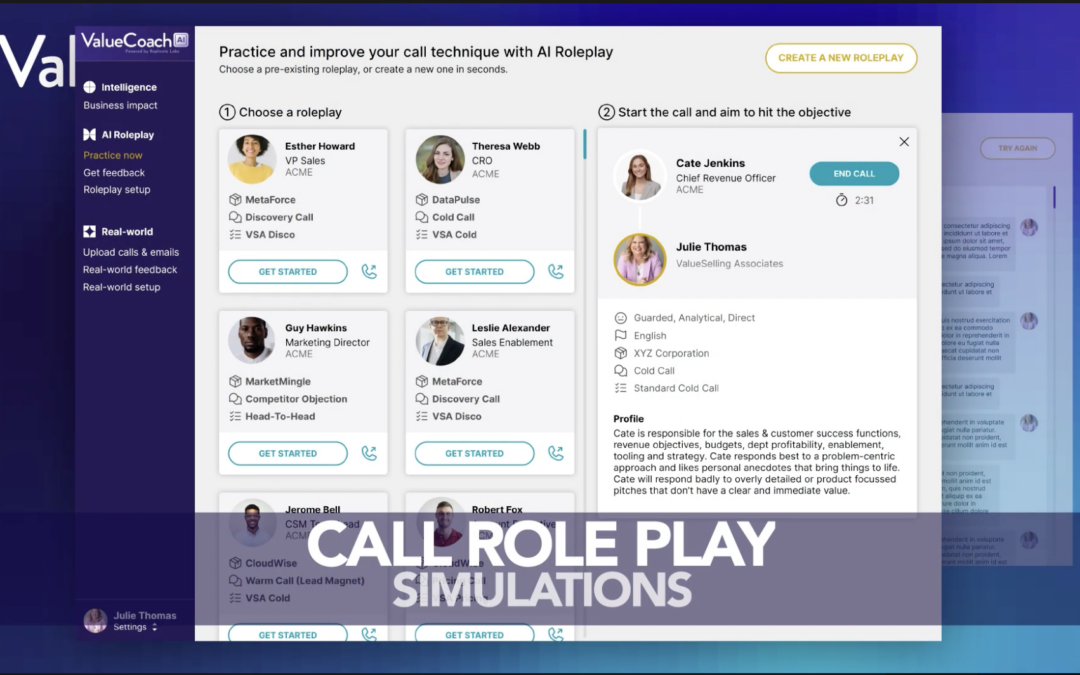Click VSA Disco checklist icon on Esther Howard card

235,234
